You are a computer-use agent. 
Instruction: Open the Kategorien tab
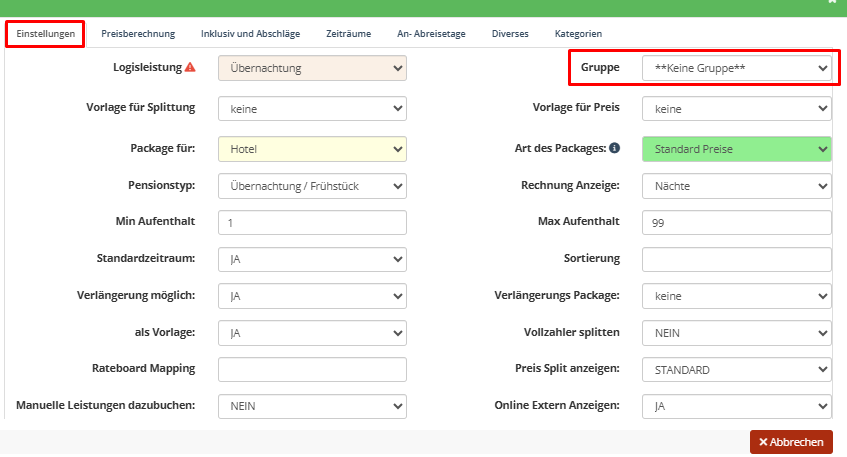[x=578, y=33]
